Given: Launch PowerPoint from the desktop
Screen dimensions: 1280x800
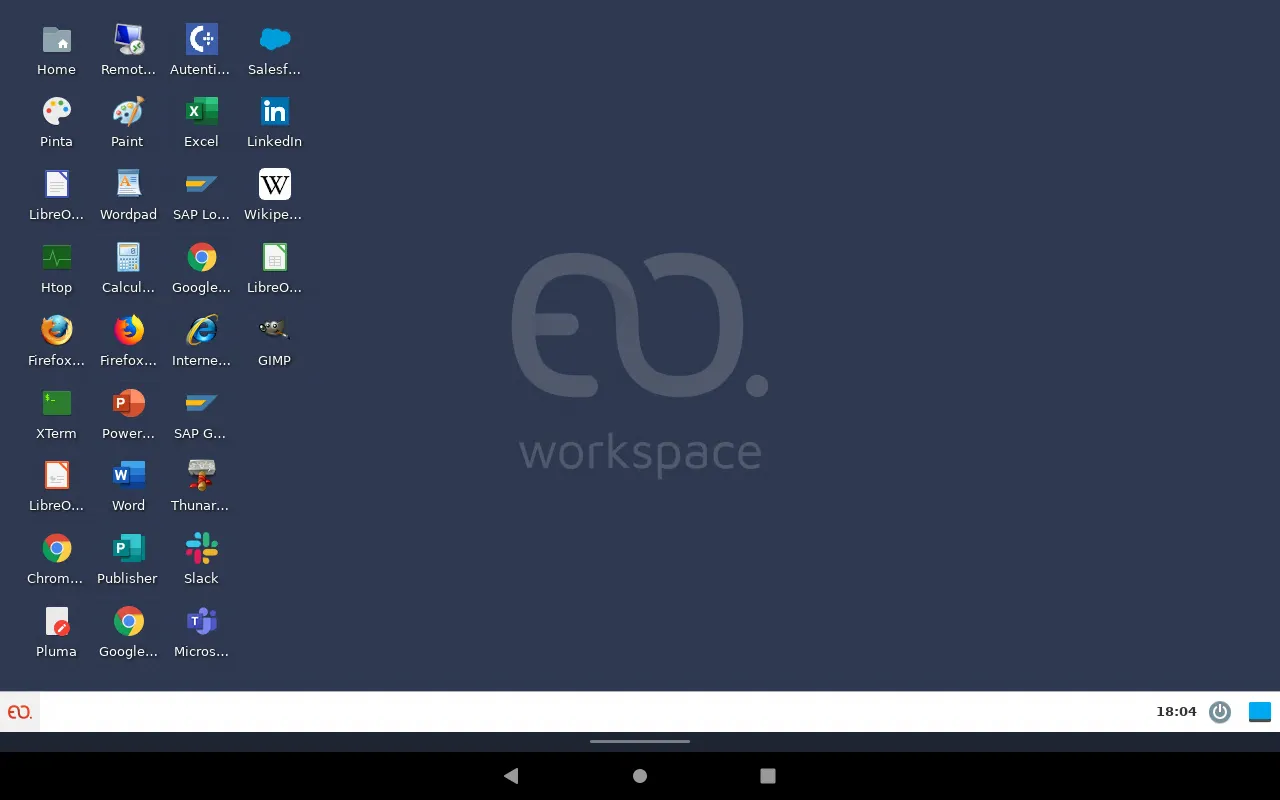Looking at the screenshot, I should click(x=128, y=404).
